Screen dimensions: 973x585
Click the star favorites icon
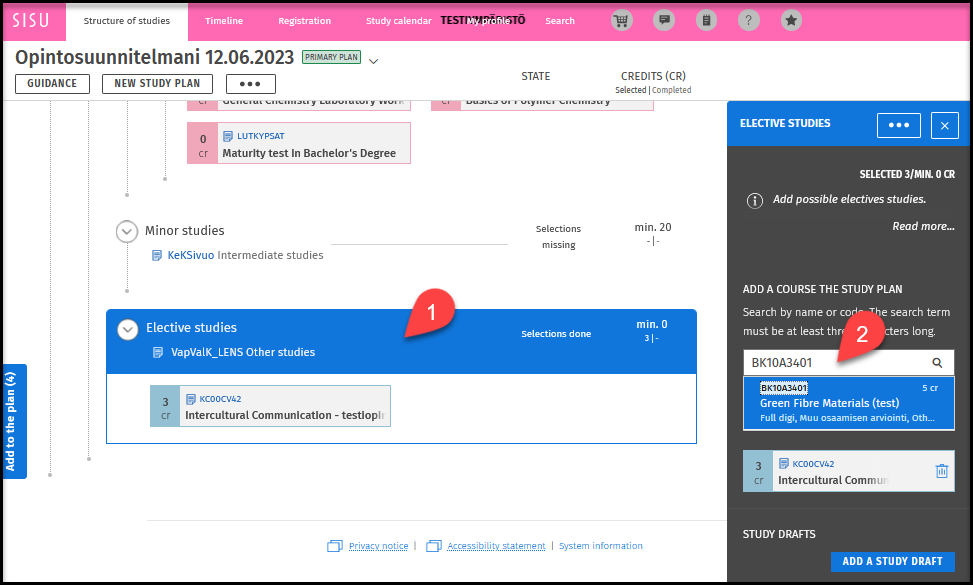tap(790, 20)
